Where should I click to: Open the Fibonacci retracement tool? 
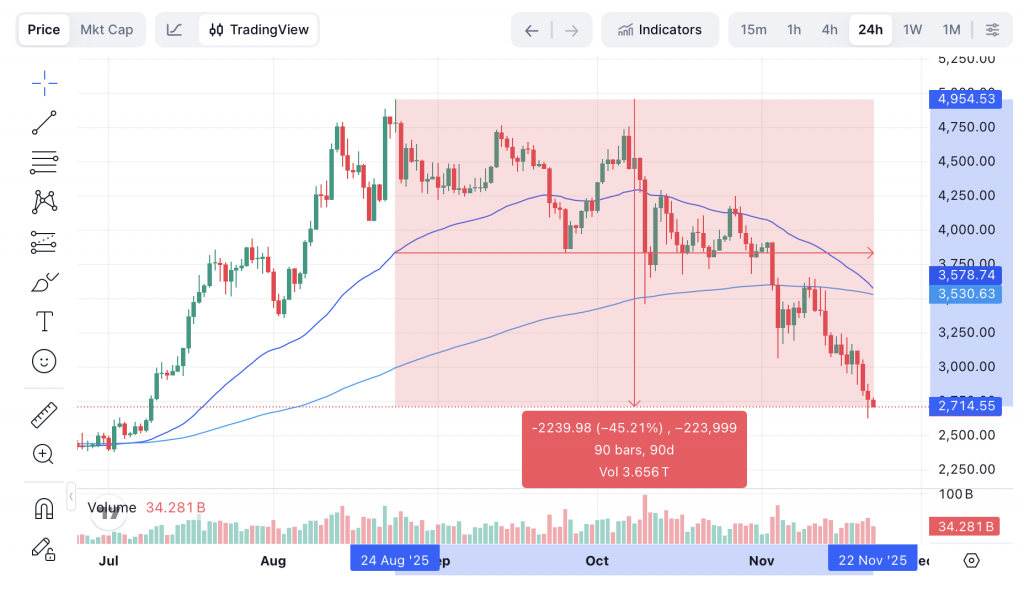click(44, 162)
